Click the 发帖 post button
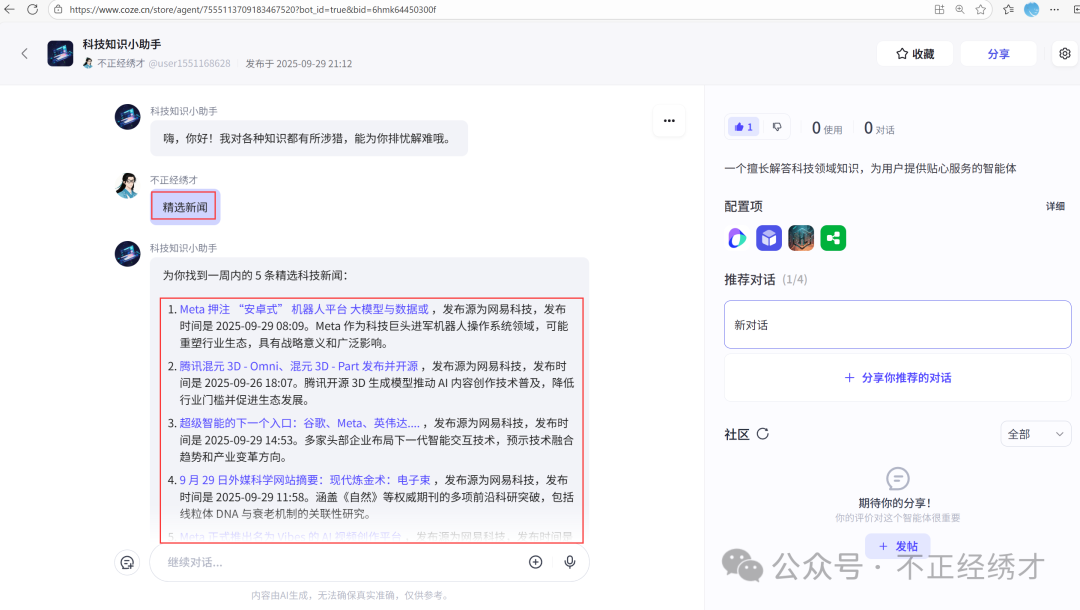Viewport: 1080px width, 610px height. tap(897, 546)
